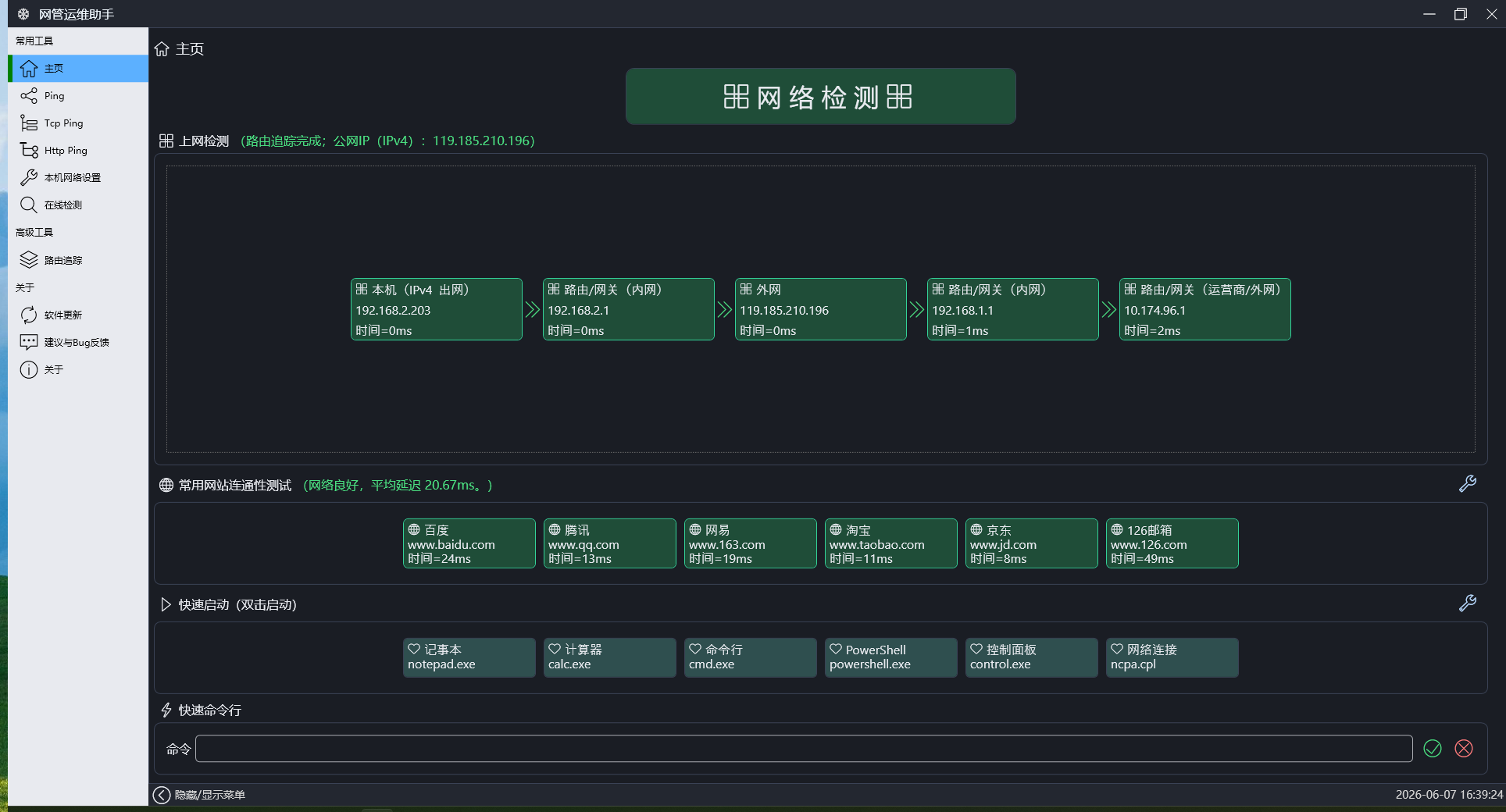
Task: Open 本机网络设置 in the sidebar
Action: (x=78, y=178)
